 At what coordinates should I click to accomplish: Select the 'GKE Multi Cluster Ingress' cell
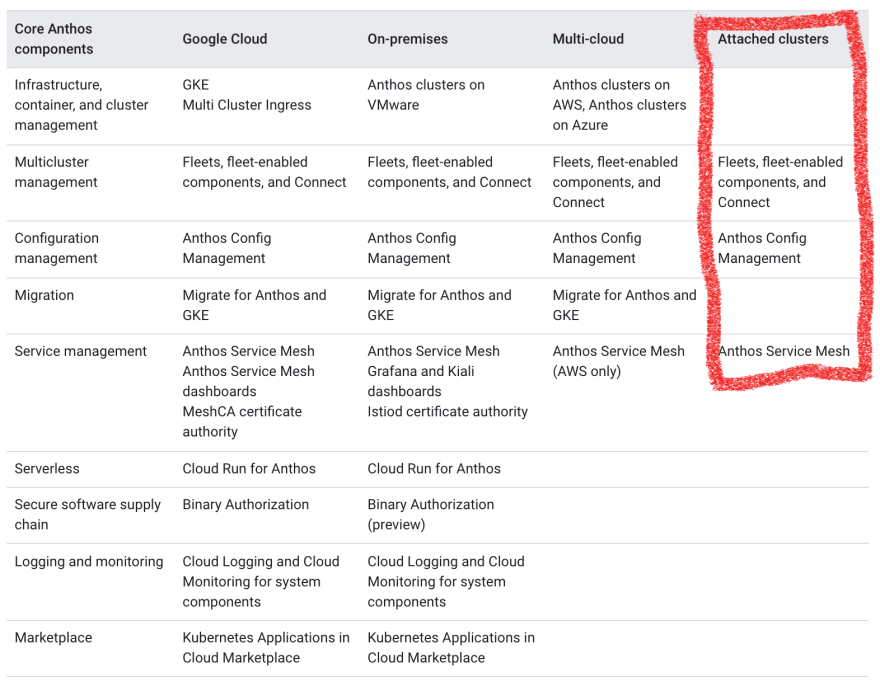click(x=247, y=95)
